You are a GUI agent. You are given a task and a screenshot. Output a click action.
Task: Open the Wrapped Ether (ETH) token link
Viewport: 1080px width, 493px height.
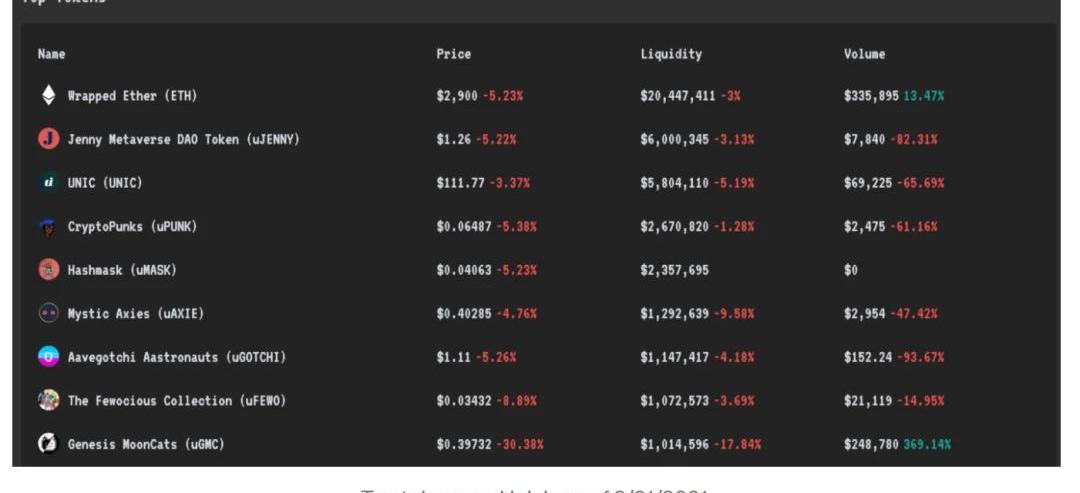(x=132, y=96)
